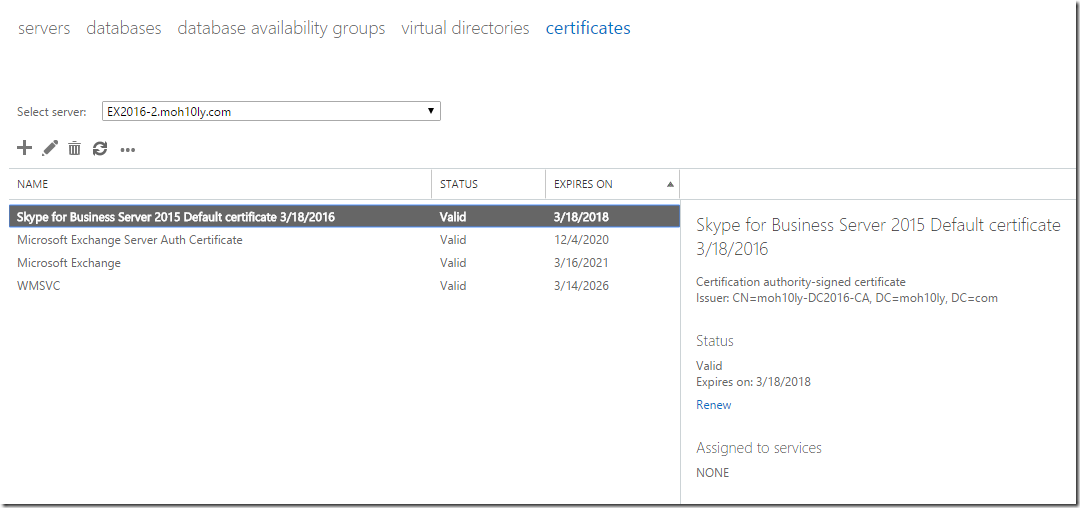Click Valid status in WMSVC row
Screen dimensions: 1080x508
click(453, 286)
